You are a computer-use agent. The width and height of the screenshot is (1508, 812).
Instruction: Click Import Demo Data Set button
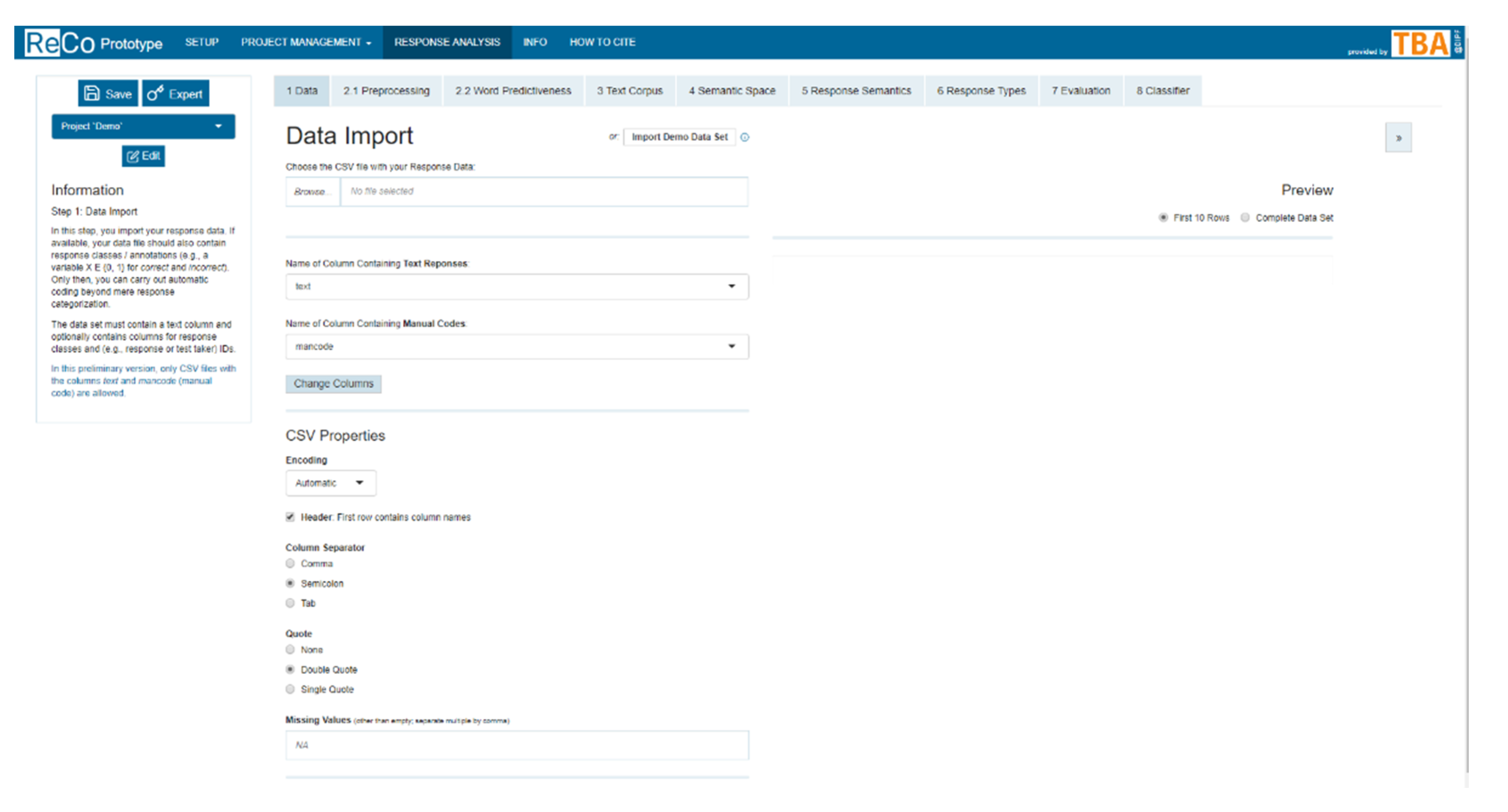pos(679,137)
